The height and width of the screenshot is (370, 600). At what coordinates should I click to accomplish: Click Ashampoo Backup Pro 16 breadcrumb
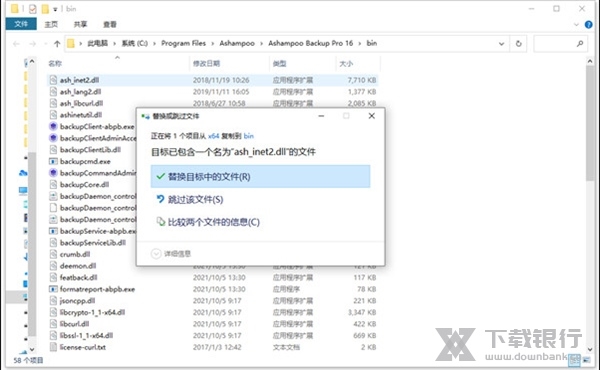coord(310,43)
